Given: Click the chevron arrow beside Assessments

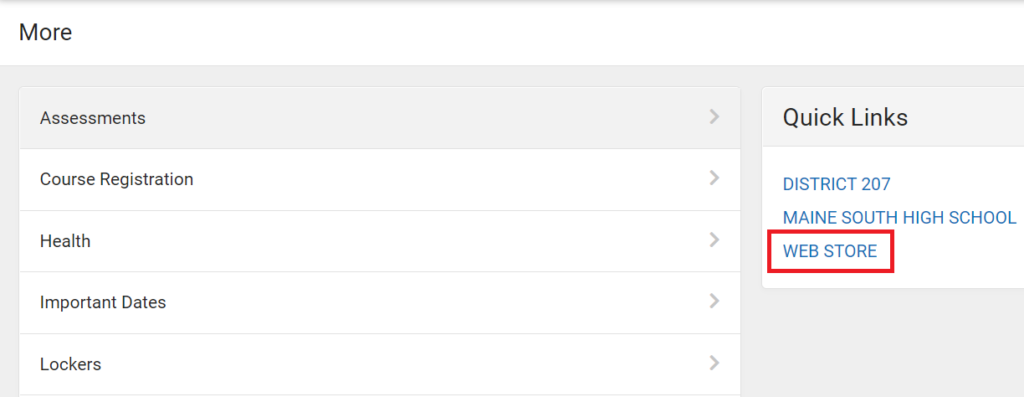Looking at the screenshot, I should 714,118.
